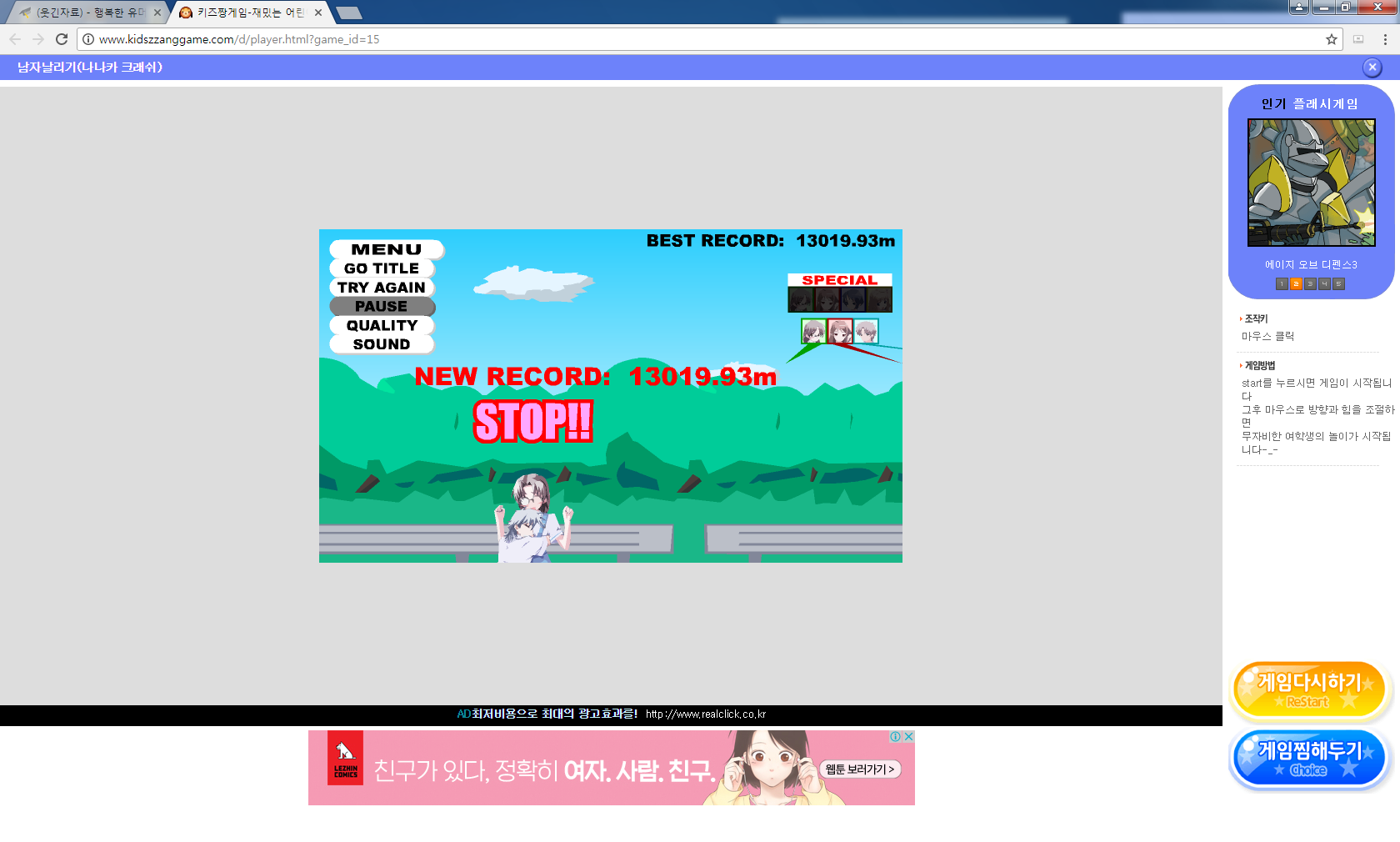The image size is (1400, 842).
Task: Click the Chrome user profile button
Action: point(1298,8)
